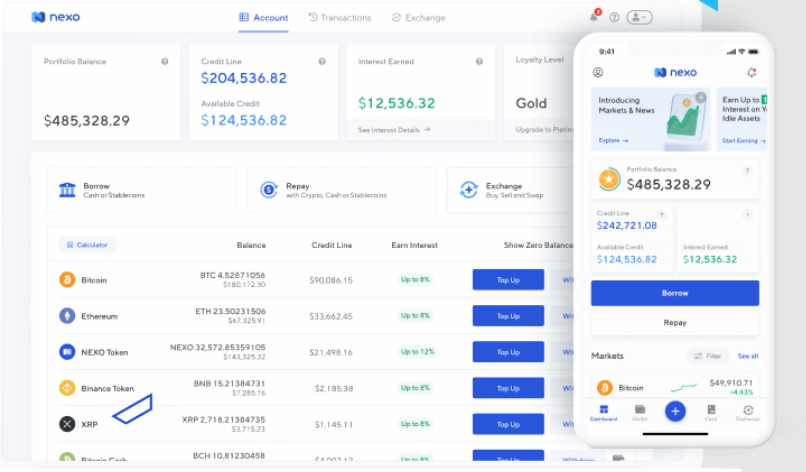The image size is (806, 472).
Task: Click the Ethereum coin icon in table
Action: (x=67, y=316)
